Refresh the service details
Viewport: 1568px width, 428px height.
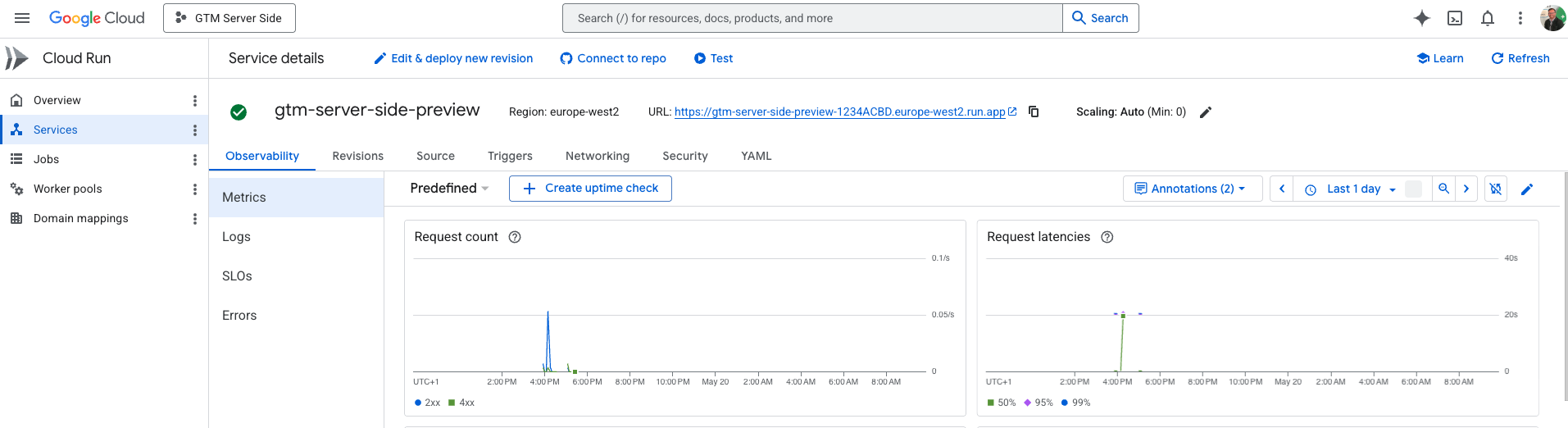(x=1520, y=58)
